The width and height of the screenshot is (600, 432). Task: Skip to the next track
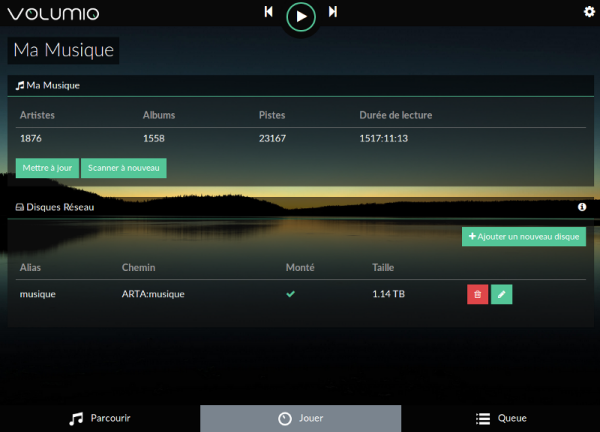pyautogui.click(x=333, y=12)
